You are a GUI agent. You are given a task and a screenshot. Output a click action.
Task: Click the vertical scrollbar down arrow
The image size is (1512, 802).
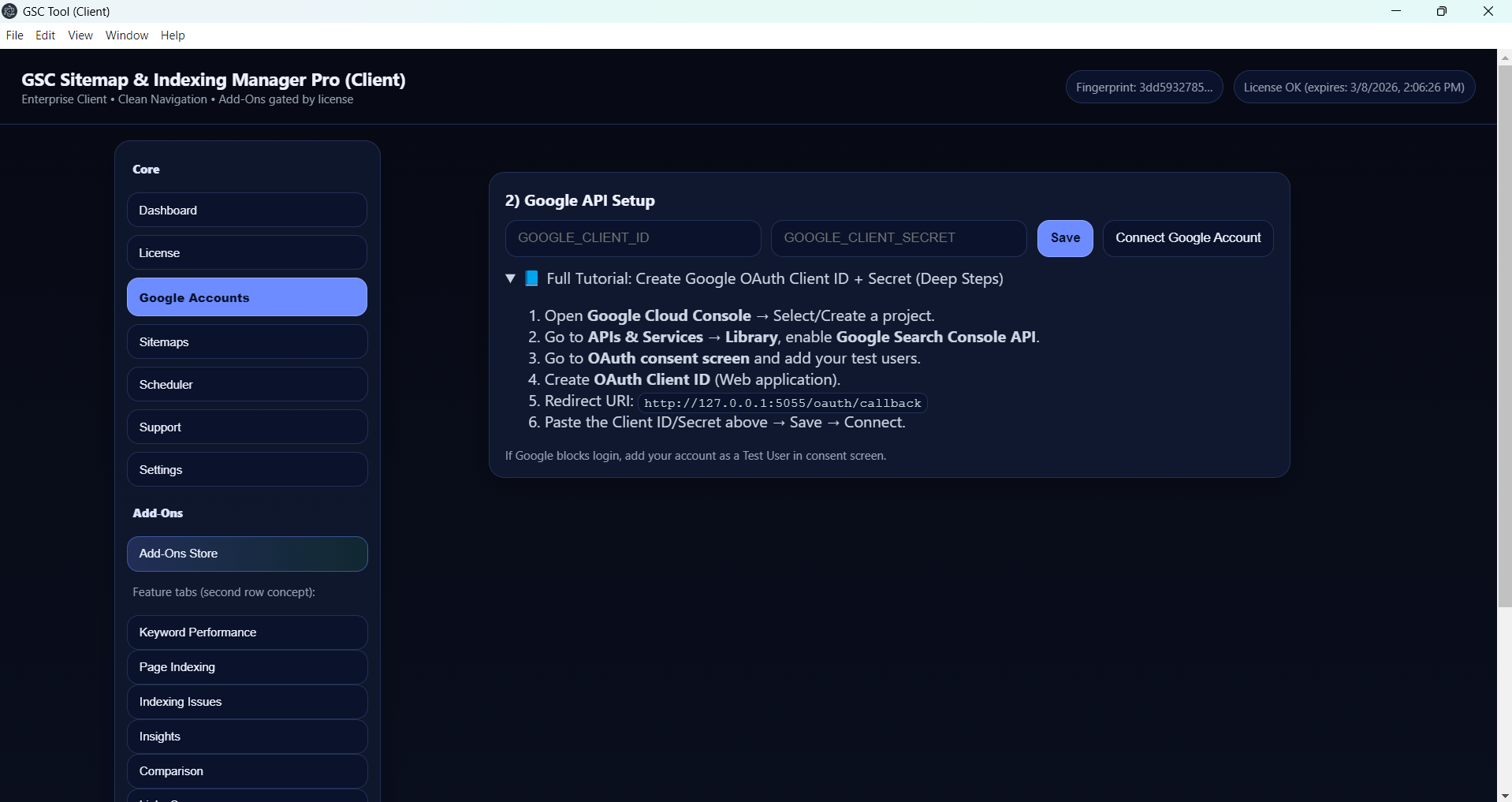point(1504,795)
